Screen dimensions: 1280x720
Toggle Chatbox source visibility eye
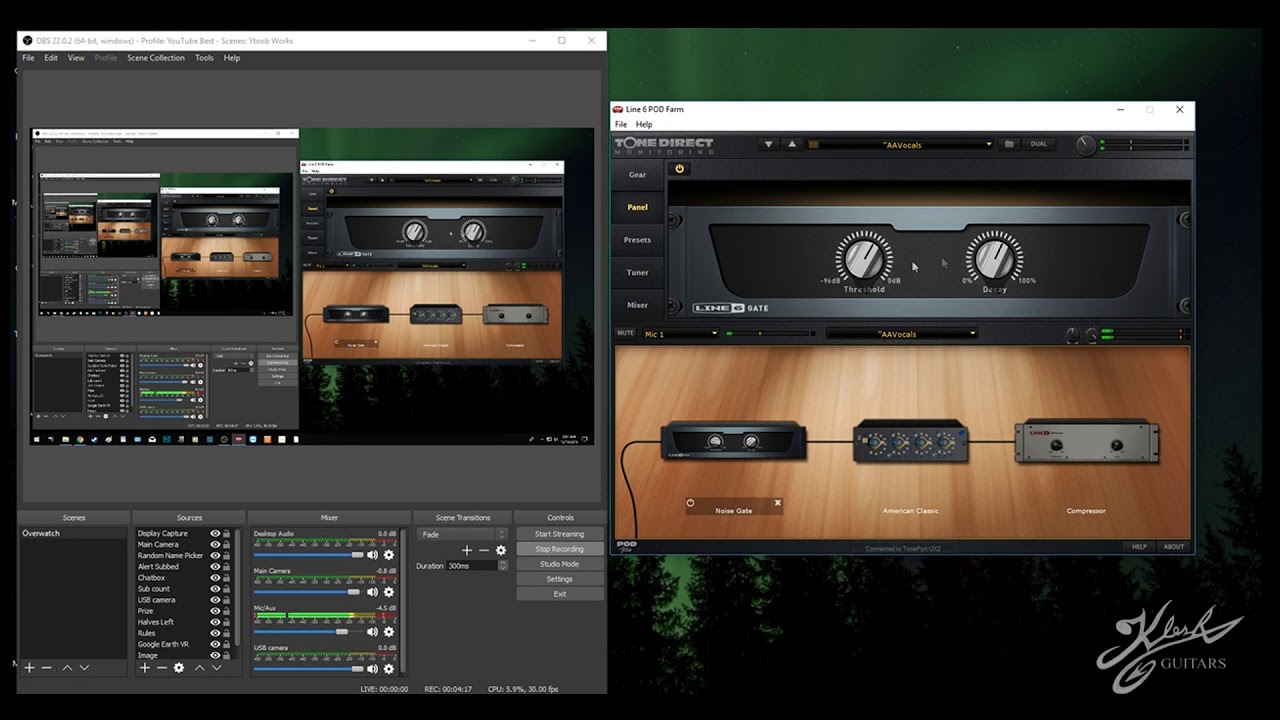click(x=215, y=578)
